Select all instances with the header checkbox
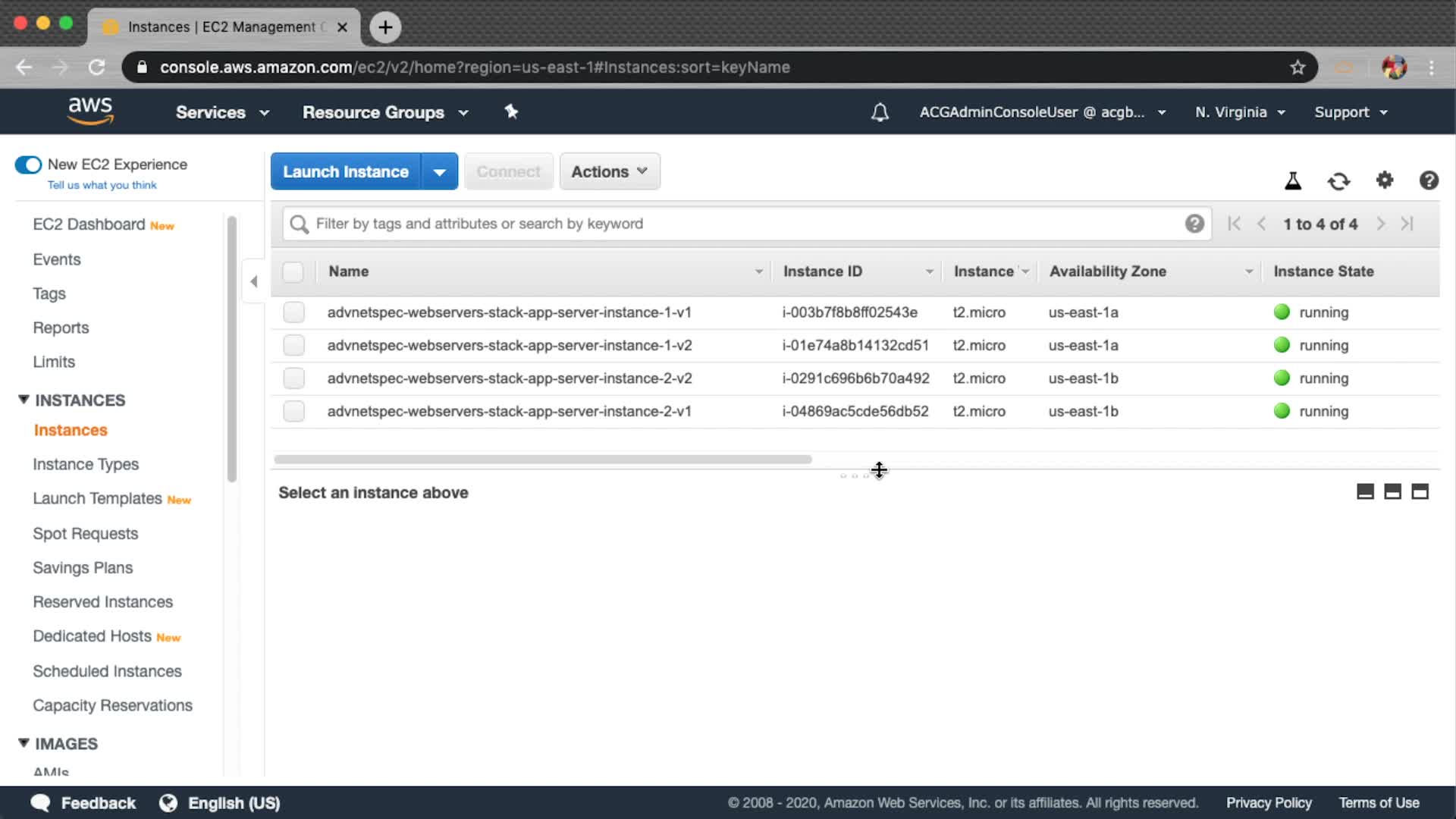Image resolution: width=1456 pixels, height=819 pixels. [x=293, y=271]
